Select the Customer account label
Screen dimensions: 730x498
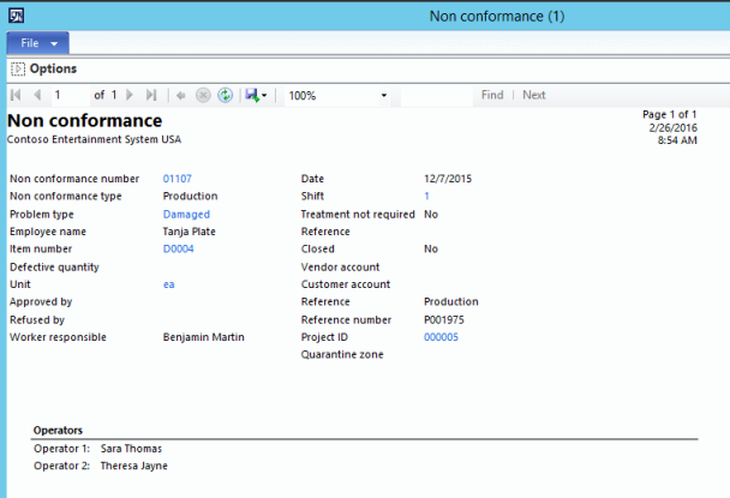[345, 284]
